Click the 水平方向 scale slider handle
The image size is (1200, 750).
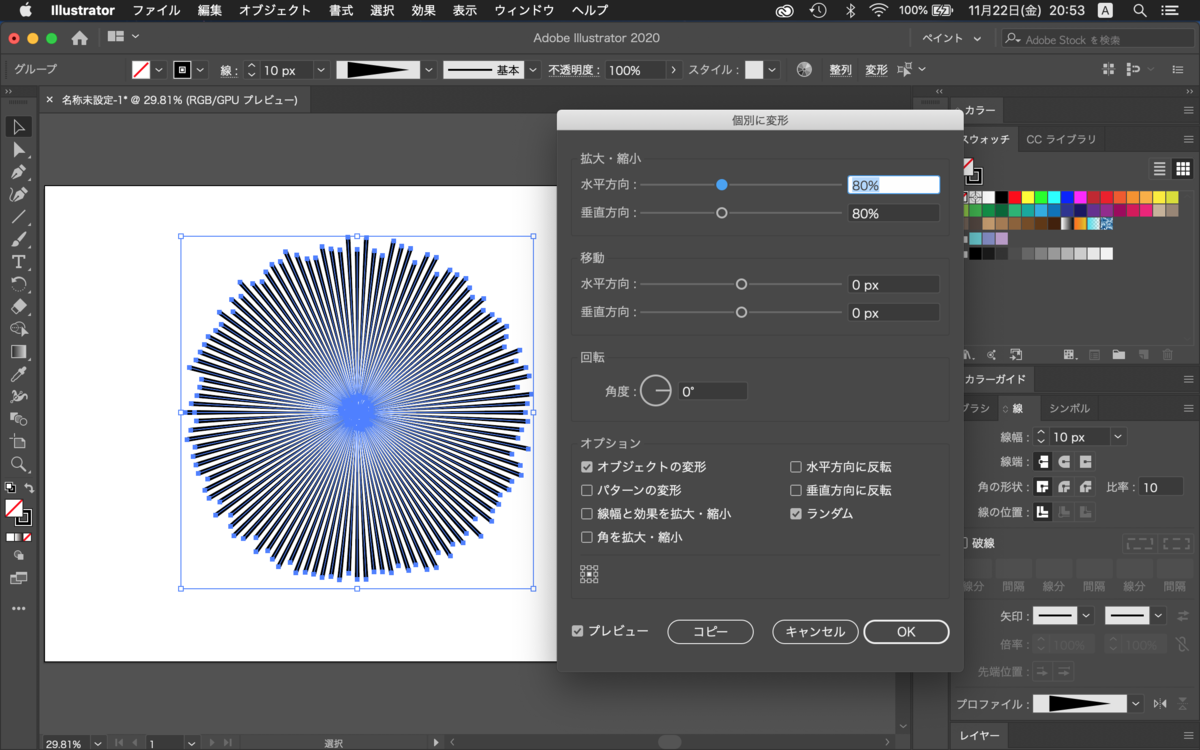[x=722, y=184]
